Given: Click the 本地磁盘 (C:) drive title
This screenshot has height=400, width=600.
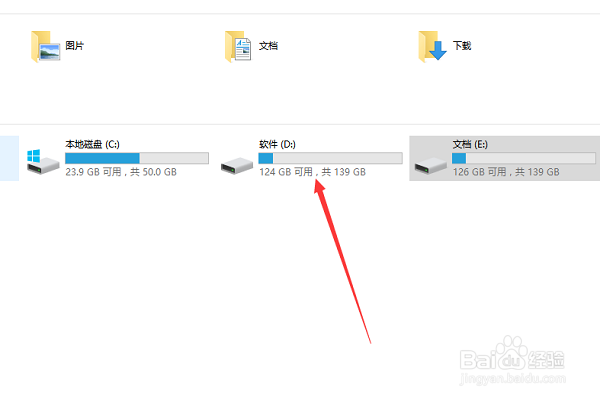Looking at the screenshot, I should coord(92,144).
